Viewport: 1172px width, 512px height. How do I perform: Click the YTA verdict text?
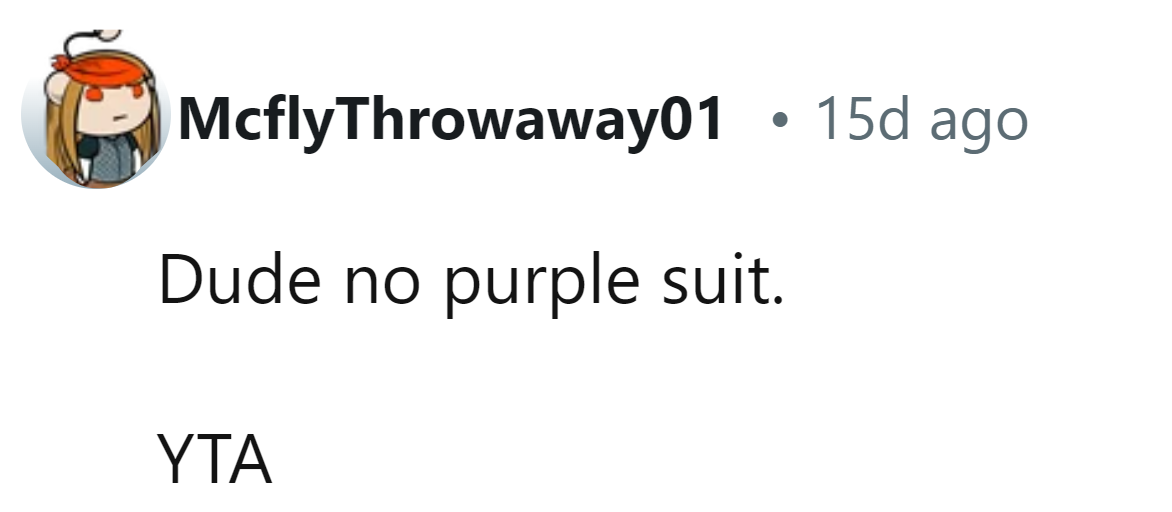tap(214, 459)
